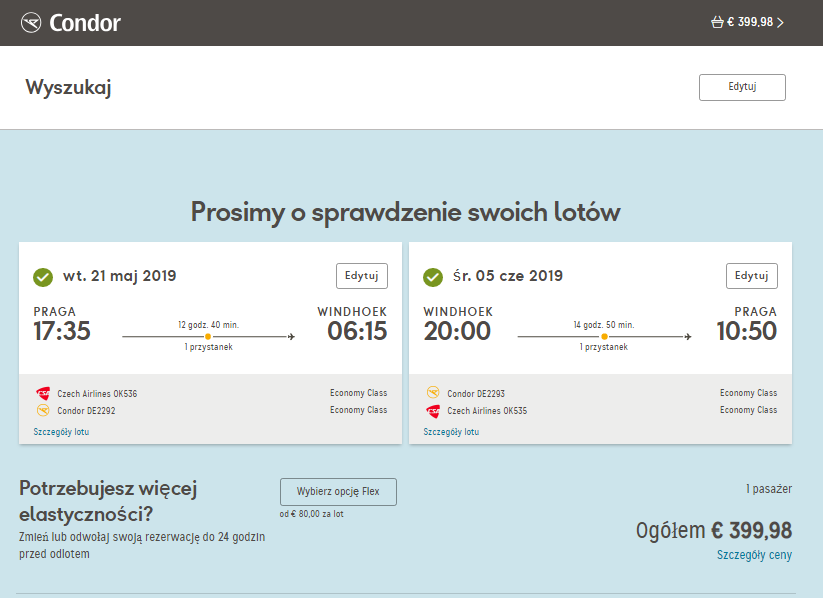Viewport: 823px width, 598px height.
Task: Click the return flight stopover dot
Action: coord(604,337)
